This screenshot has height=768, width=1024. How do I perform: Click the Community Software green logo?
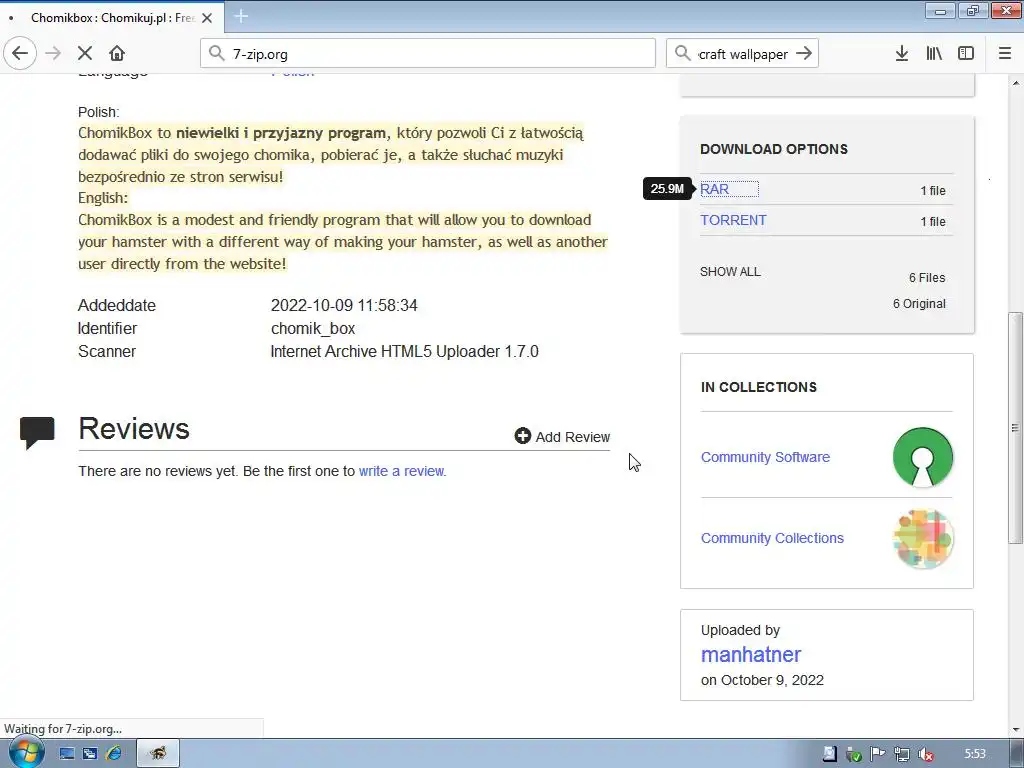click(923, 457)
